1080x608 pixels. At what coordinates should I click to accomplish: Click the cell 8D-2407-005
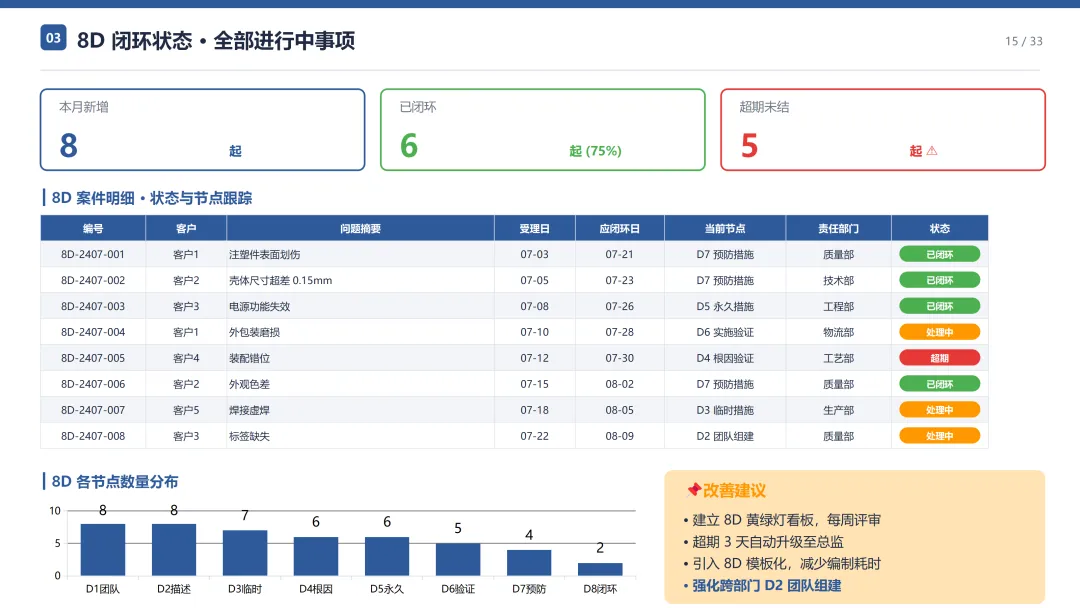93,358
